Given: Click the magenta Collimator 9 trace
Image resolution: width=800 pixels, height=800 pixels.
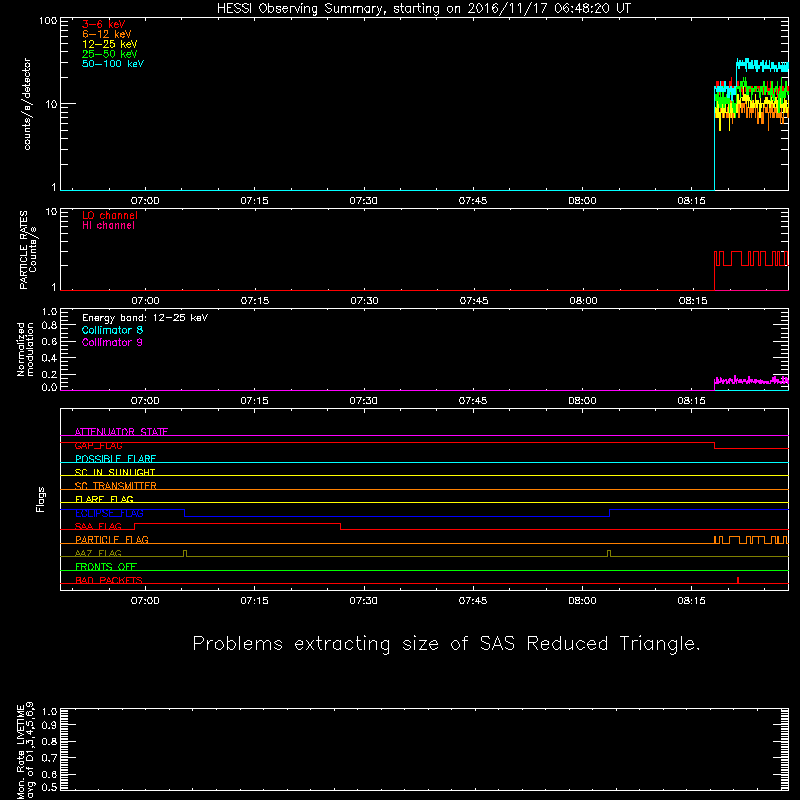Looking at the screenshot, I should tap(751, 381).
